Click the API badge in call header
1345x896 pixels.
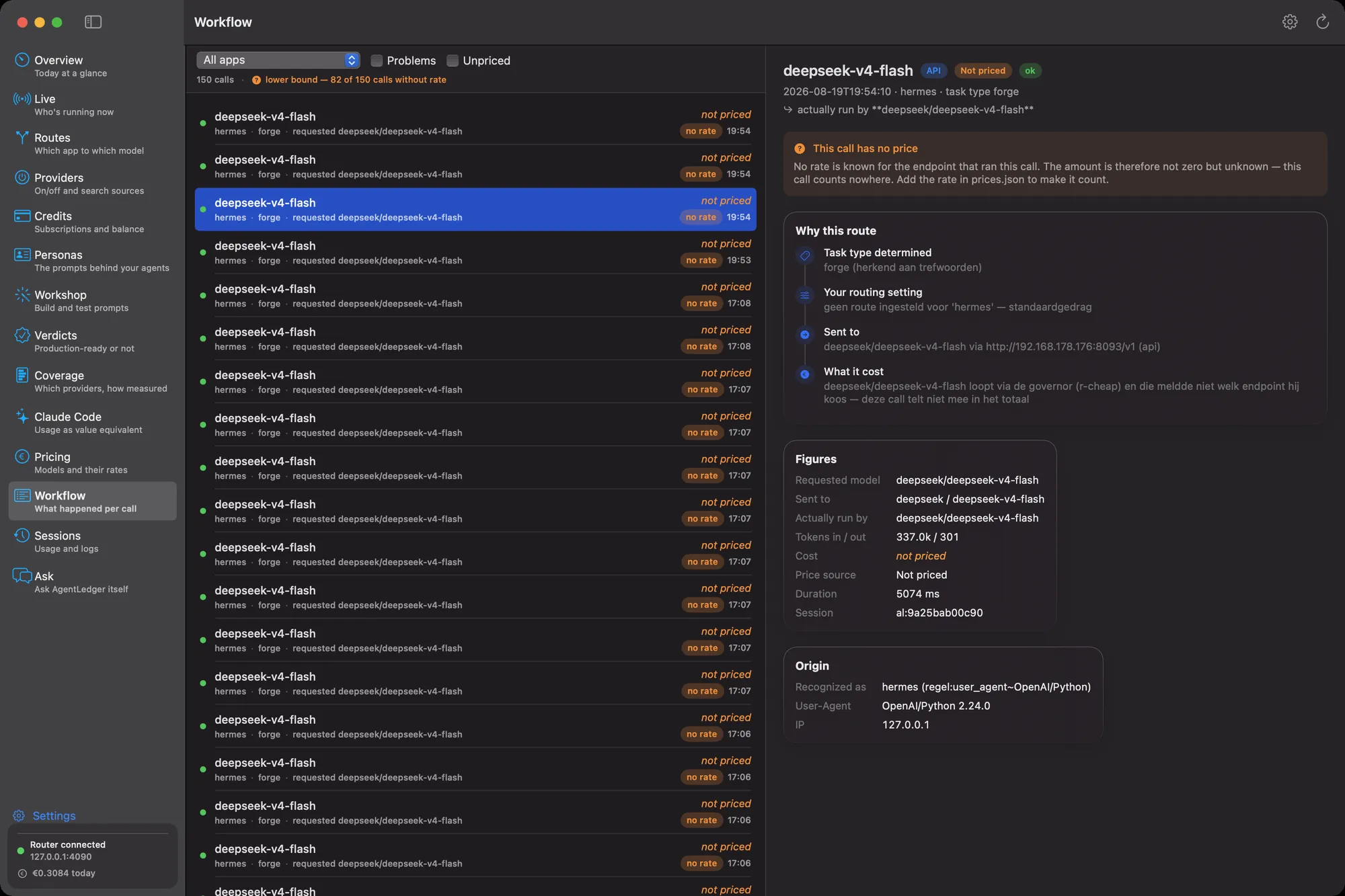click(x=933, y=71)
